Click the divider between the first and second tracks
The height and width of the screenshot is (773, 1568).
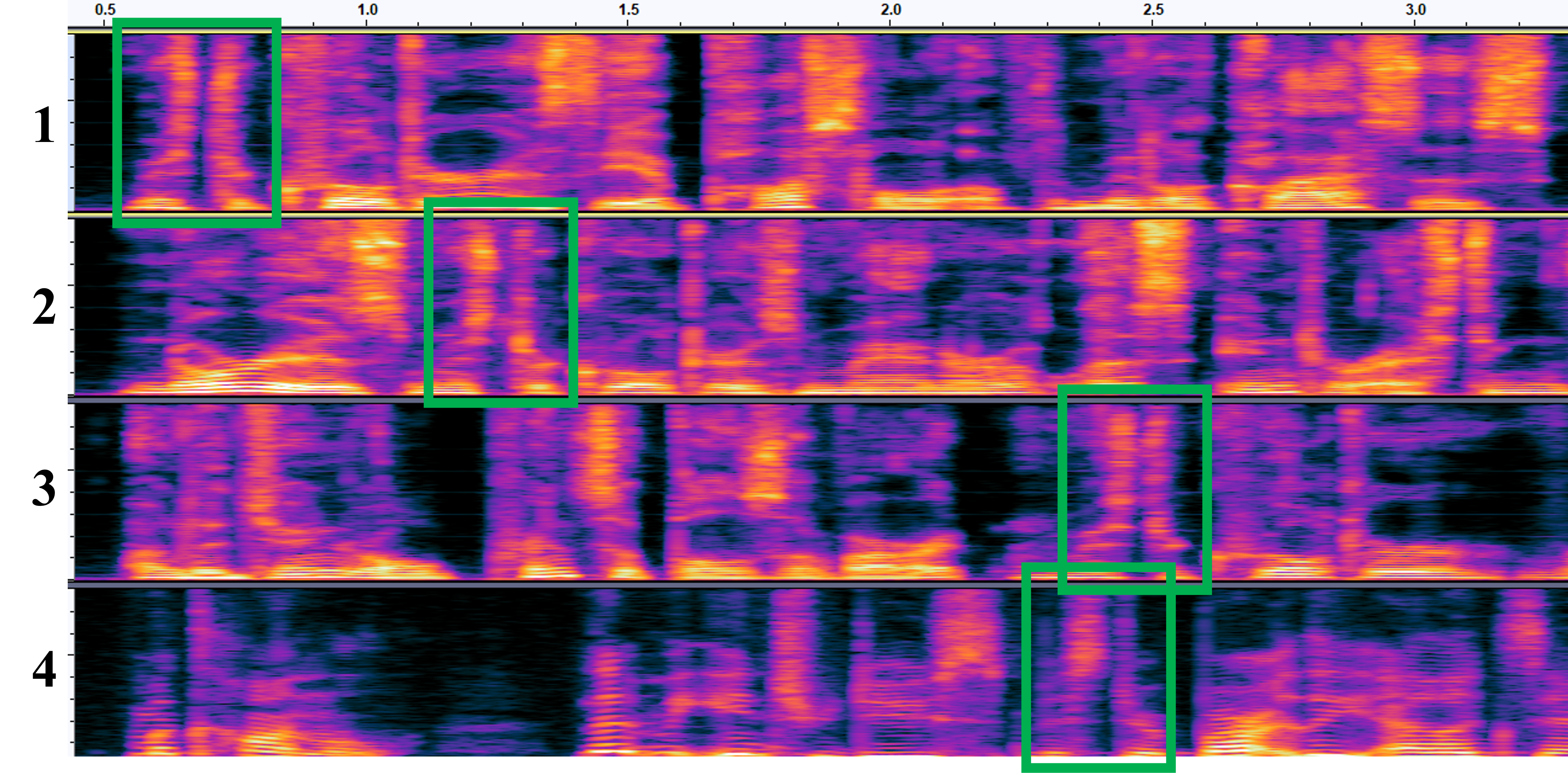791,215
